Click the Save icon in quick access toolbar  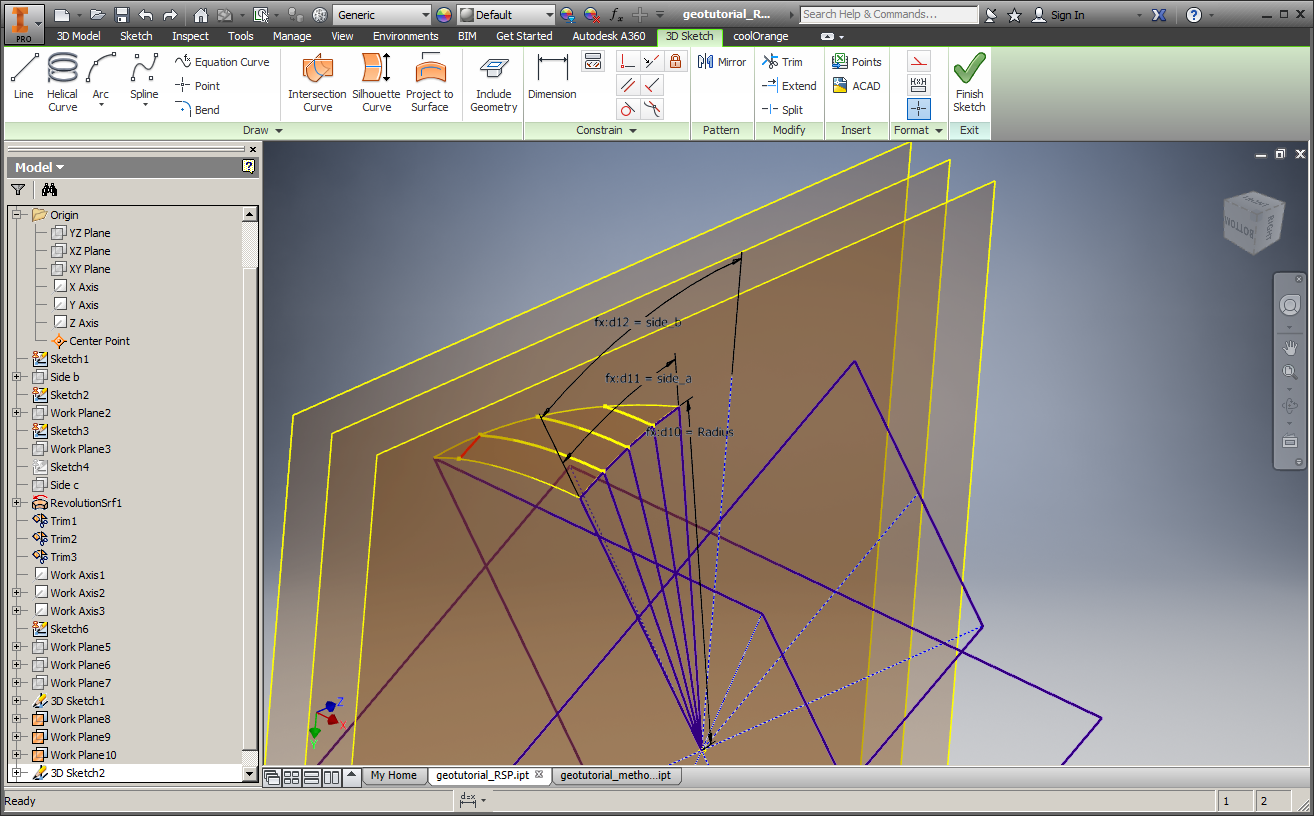[121, 15]
